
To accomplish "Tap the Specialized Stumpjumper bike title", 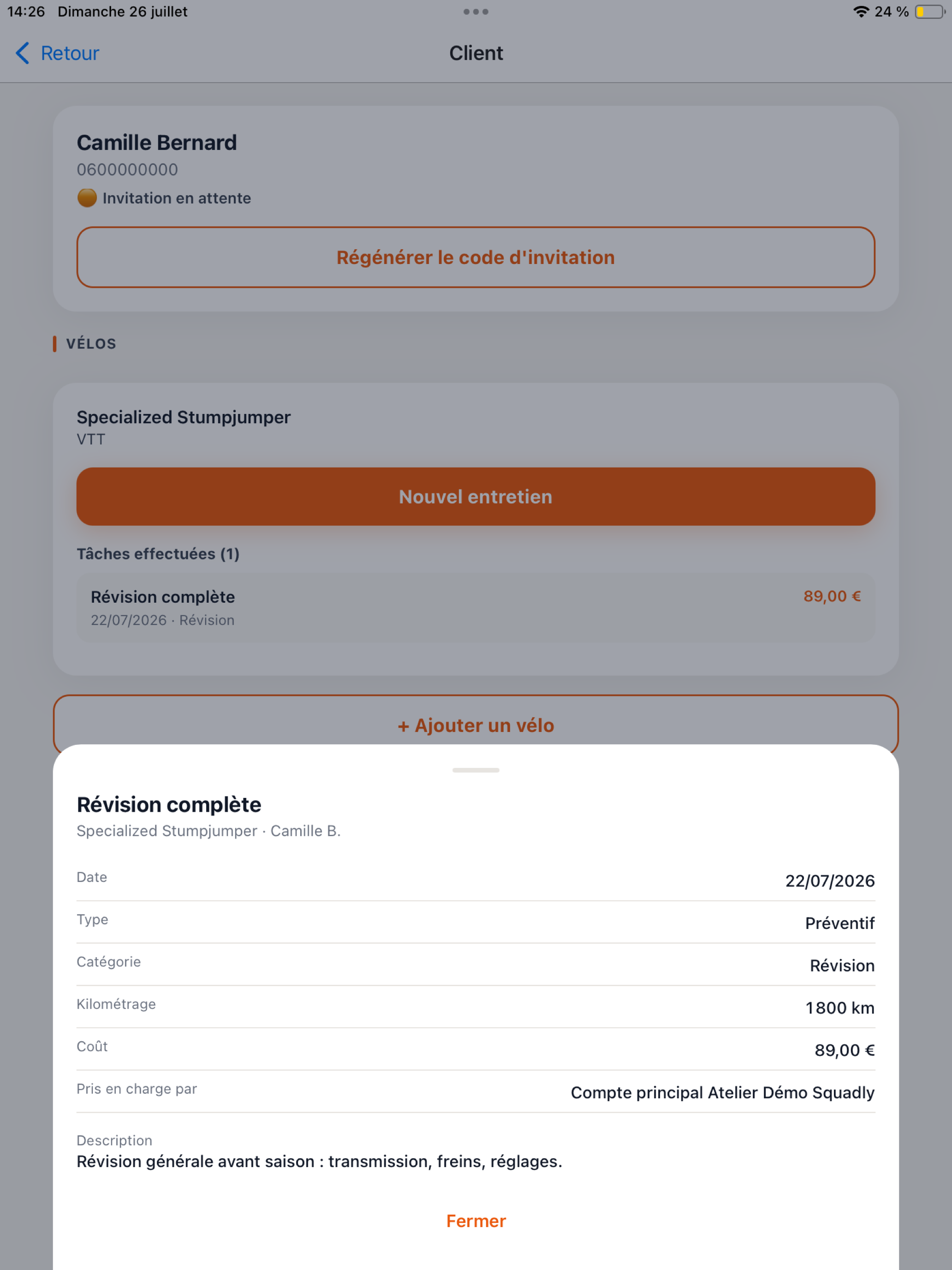I will pos(184,417).
